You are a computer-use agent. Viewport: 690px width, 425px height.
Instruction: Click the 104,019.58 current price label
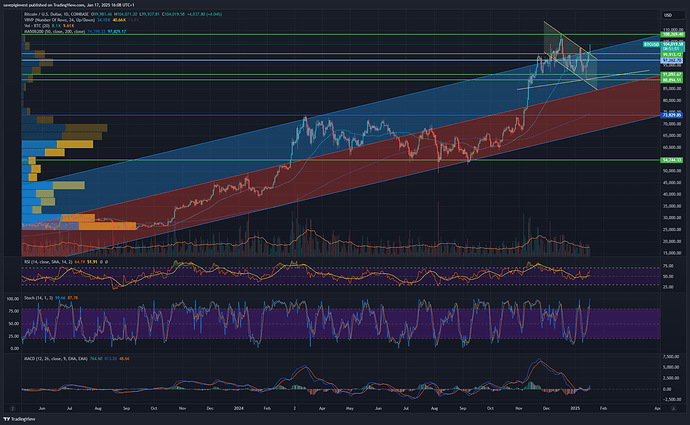[x=667, y=46]
